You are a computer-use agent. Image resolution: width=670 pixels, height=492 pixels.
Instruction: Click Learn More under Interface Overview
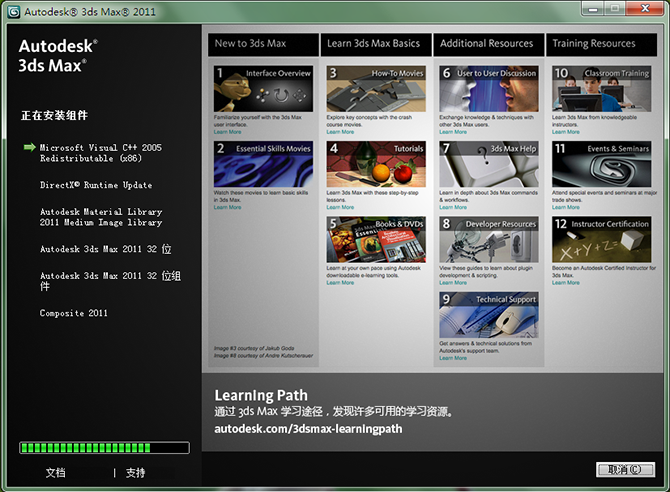point(227,132)
